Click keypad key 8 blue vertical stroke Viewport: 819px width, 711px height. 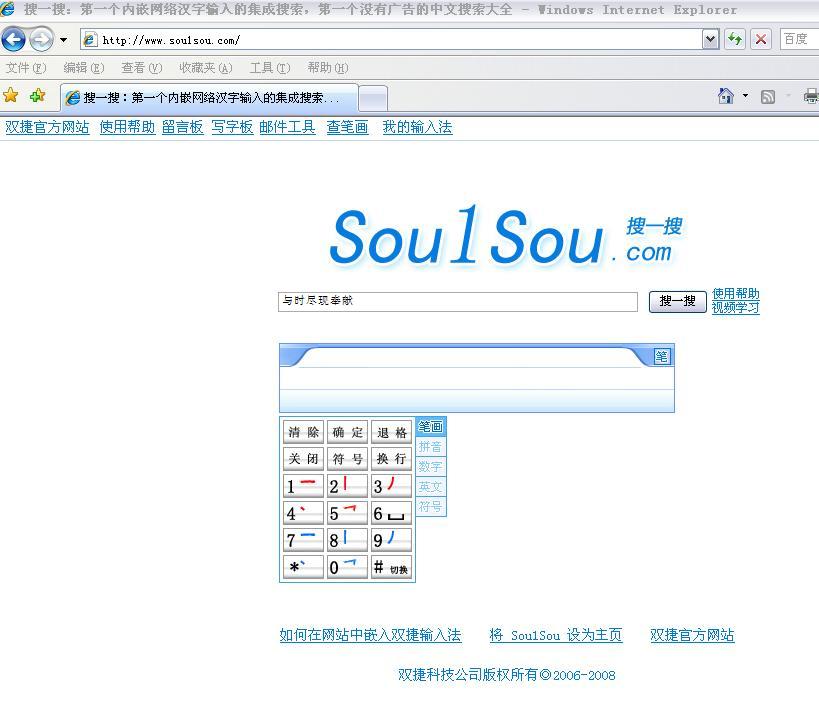(x=347, y=540)
